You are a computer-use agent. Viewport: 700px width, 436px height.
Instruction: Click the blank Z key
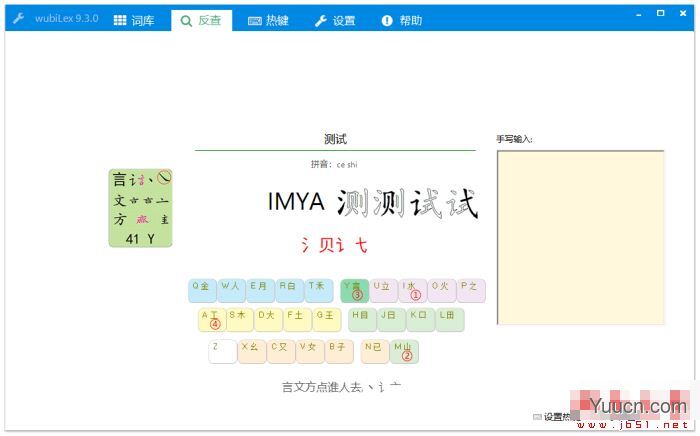[x=222, y=351]
